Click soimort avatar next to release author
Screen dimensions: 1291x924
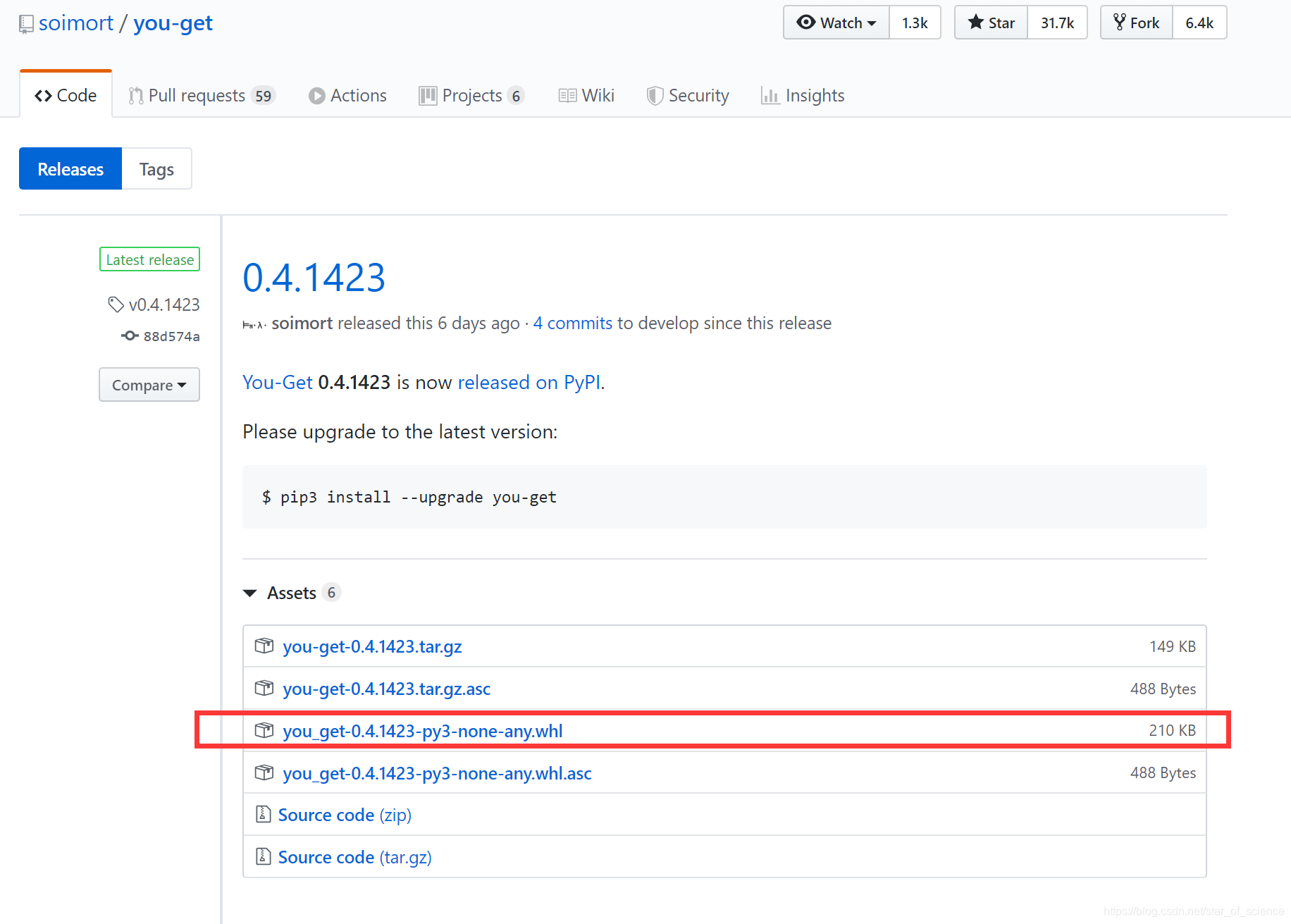[x=254, y=324]
